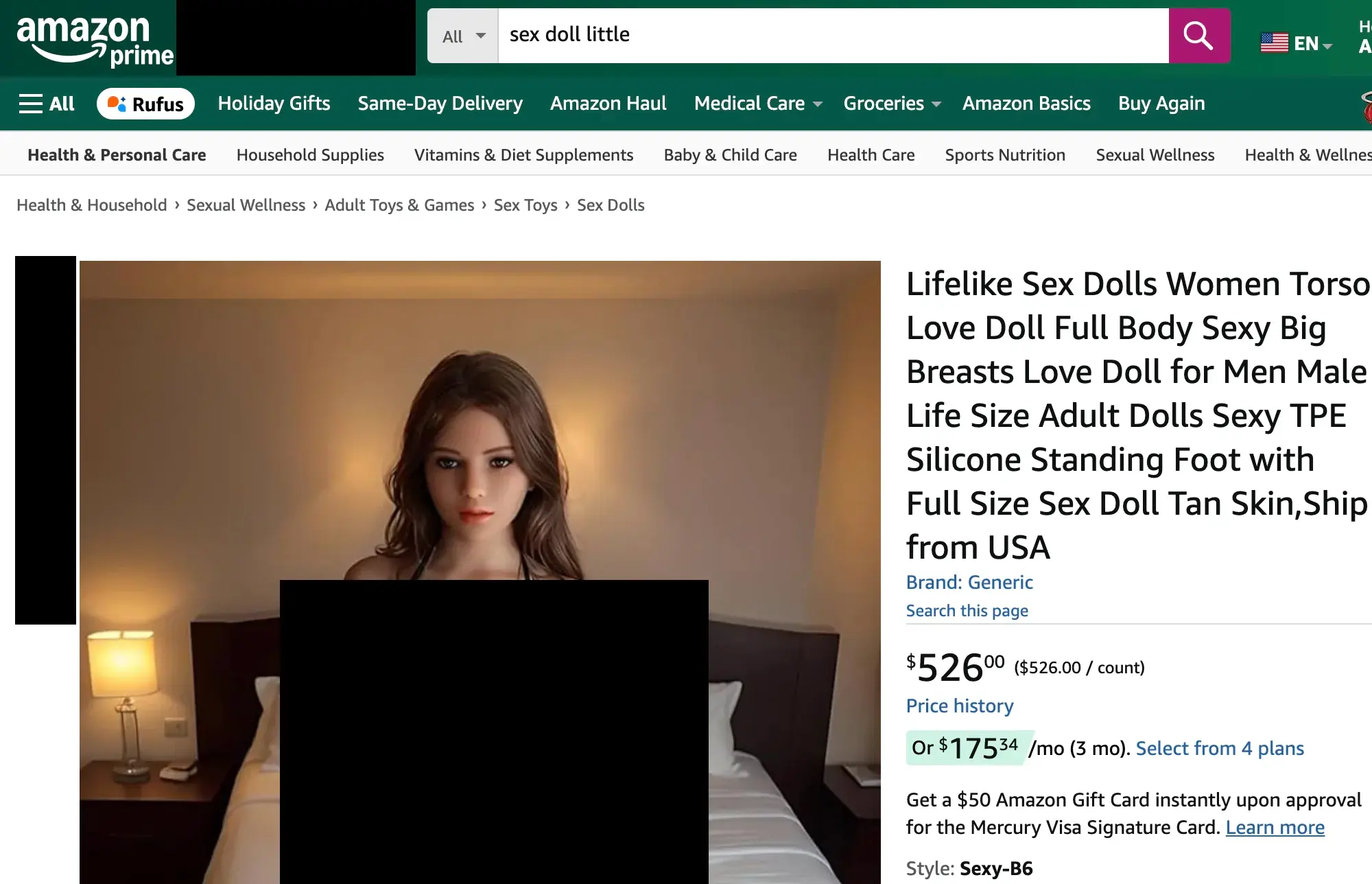Open Buy Again from the nav bar
This screenshot has width=1372, height=884.
(1161, 104)
